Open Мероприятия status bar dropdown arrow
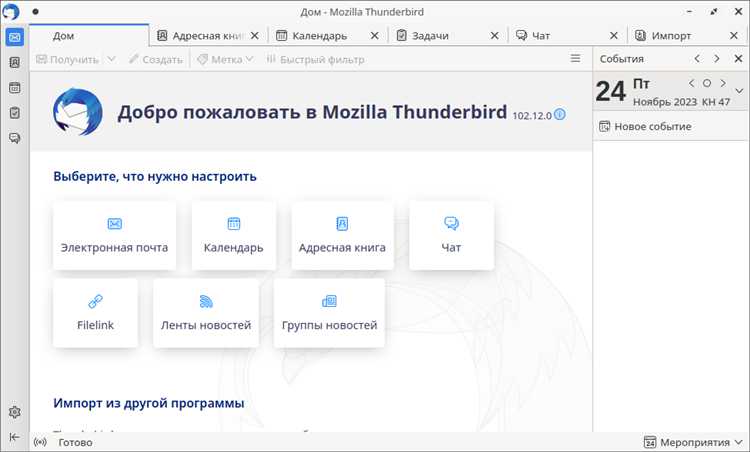The width and height of the screenshot is (750, 452). tap(739, 442)
